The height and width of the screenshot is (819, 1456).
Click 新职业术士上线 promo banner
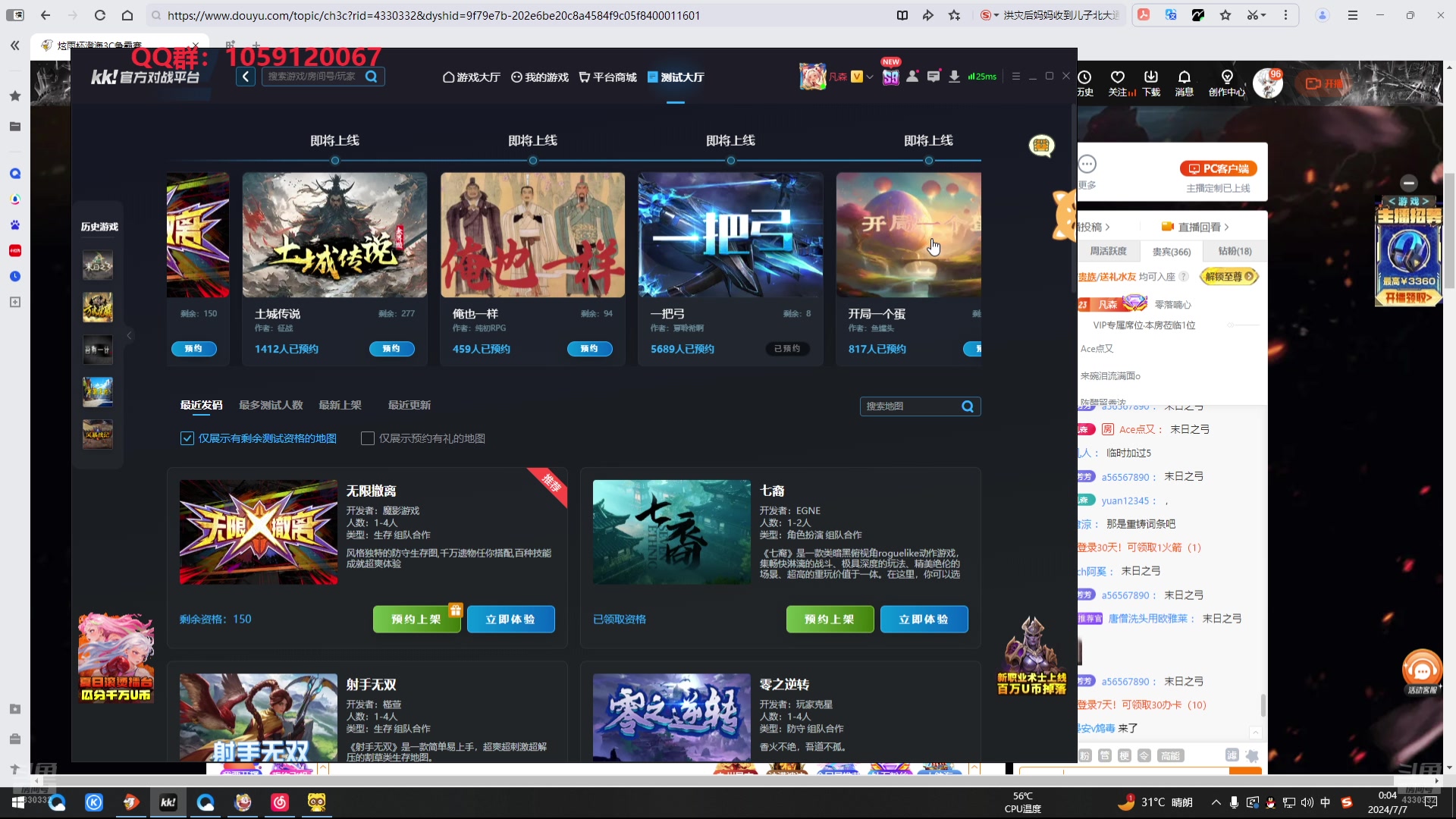[1031, 657]
